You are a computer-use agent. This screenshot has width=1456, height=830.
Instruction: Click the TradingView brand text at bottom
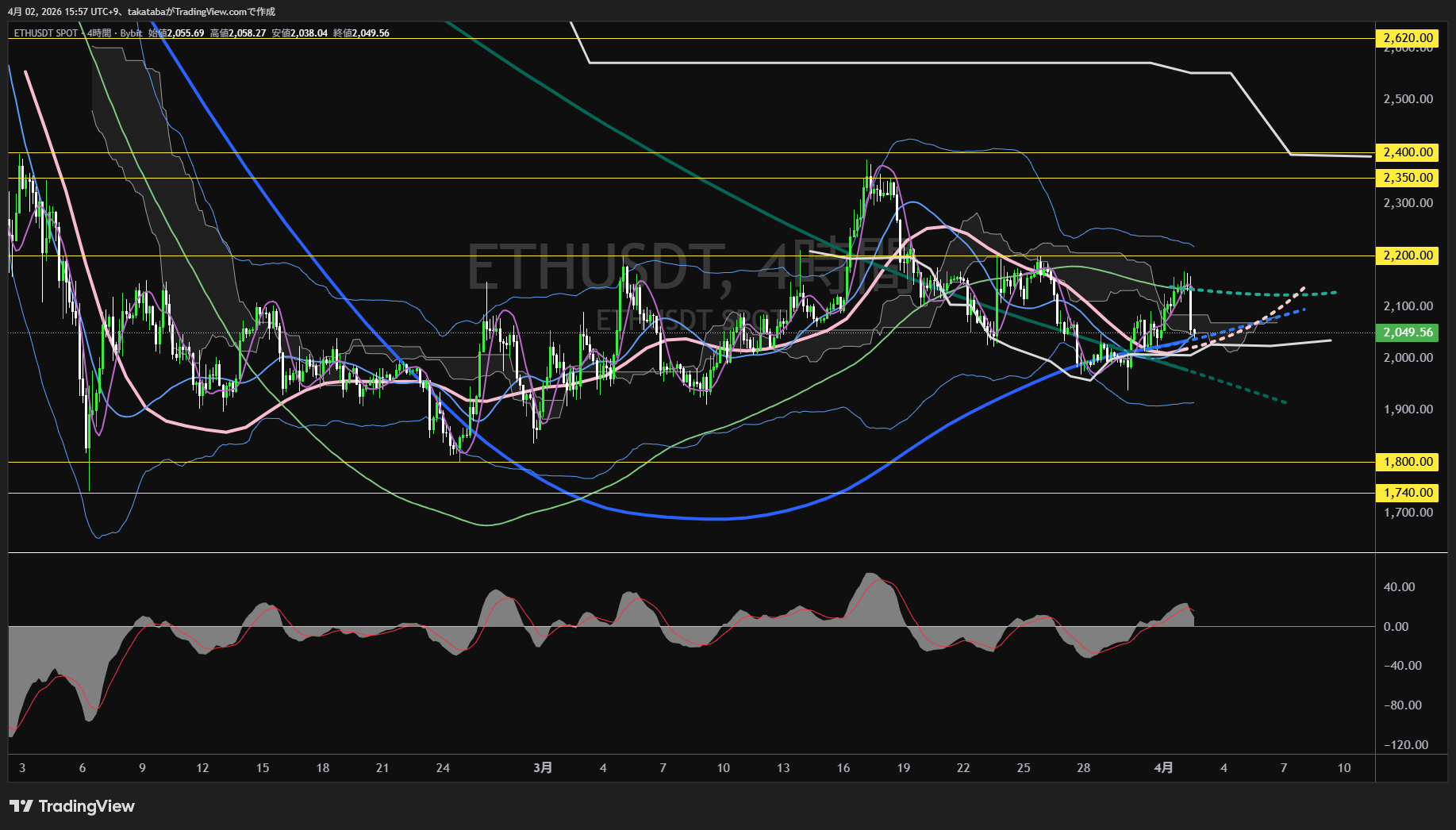tap(86, 806)
